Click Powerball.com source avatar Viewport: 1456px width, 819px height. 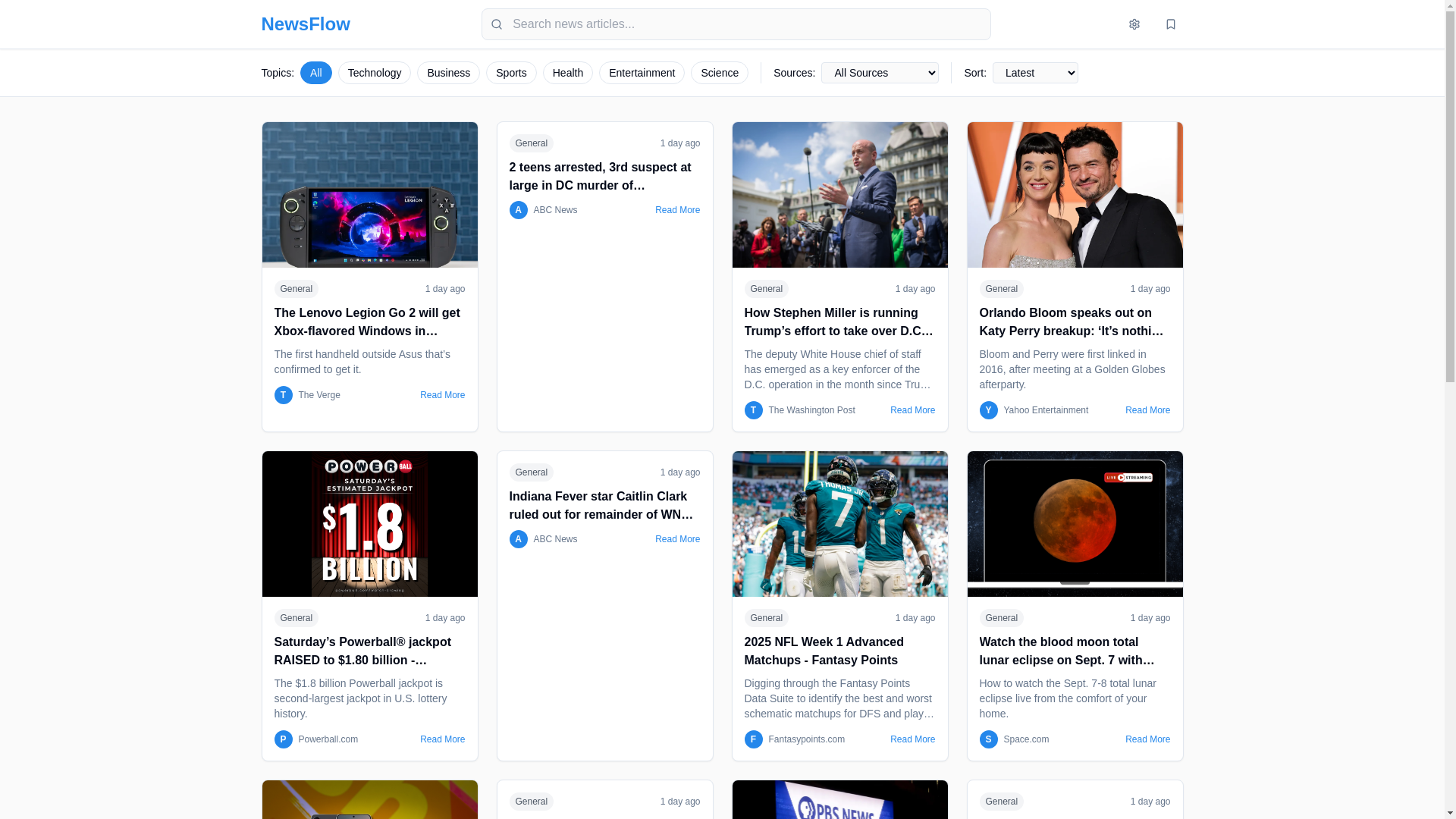coord(283,739)
